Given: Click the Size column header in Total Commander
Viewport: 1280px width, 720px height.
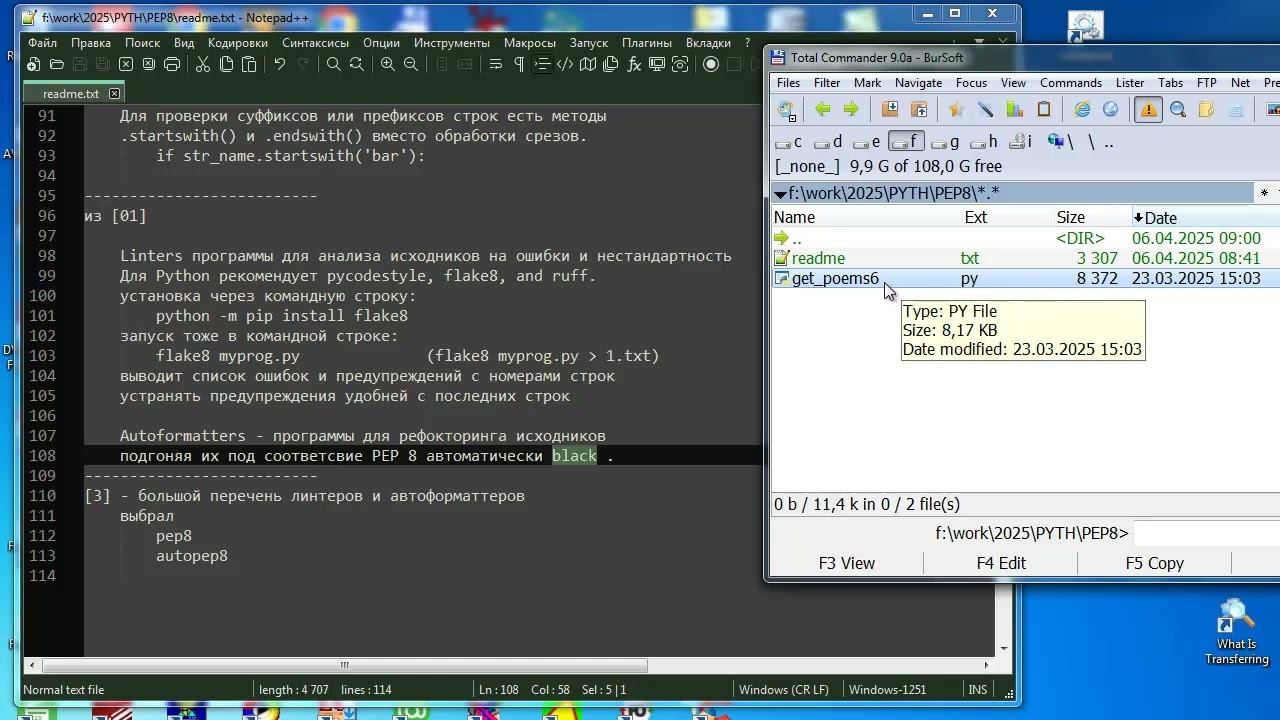Looking at the screenshot, I should (x=1071, y=218).
